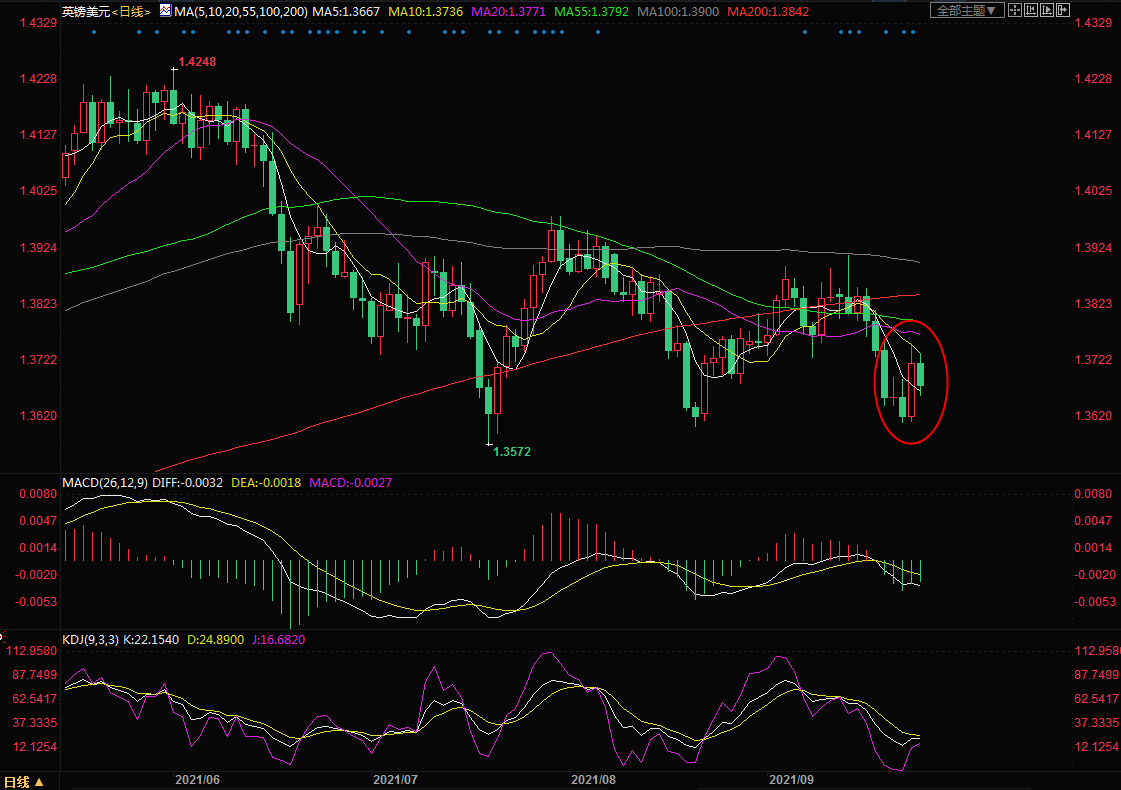1121x790 pixels.
Task: Click the 1.4248 high price marker
Action: [197, 61]
